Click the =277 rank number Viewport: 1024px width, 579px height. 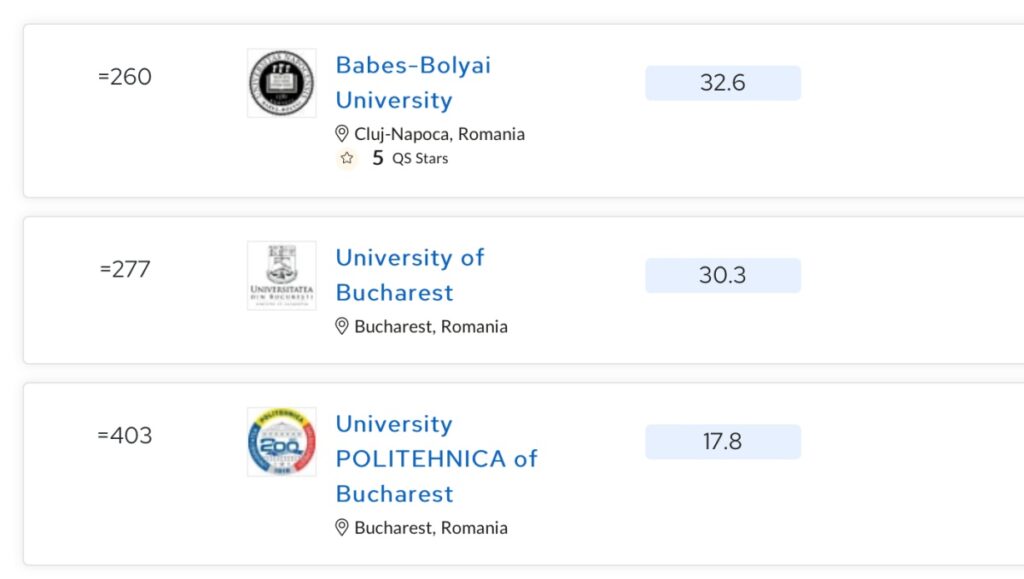tap(125, 269)
